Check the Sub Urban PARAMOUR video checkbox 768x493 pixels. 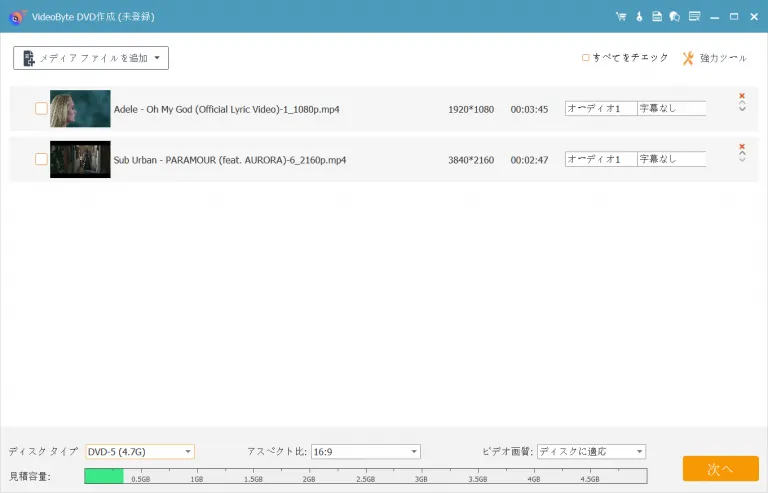point(41,159)
